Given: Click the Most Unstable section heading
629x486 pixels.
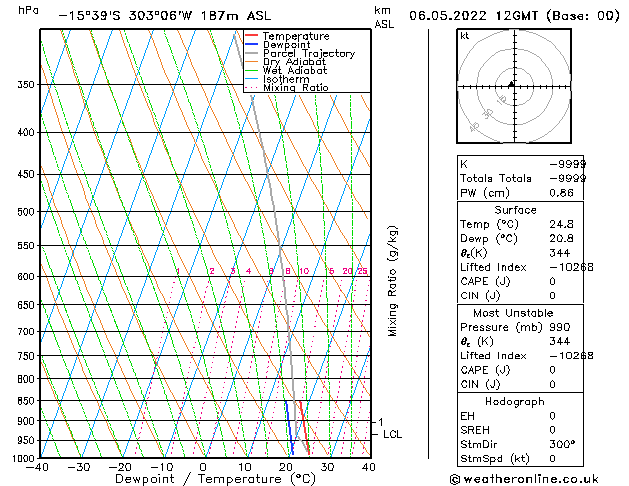Looking at the screenshot, I should coord(513,313).
